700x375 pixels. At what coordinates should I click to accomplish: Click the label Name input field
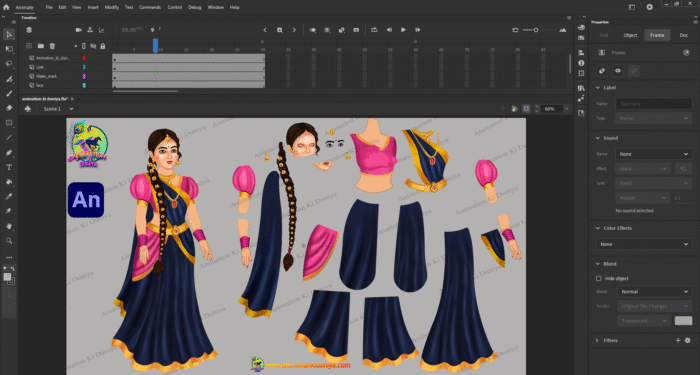(x=654, y=104)
